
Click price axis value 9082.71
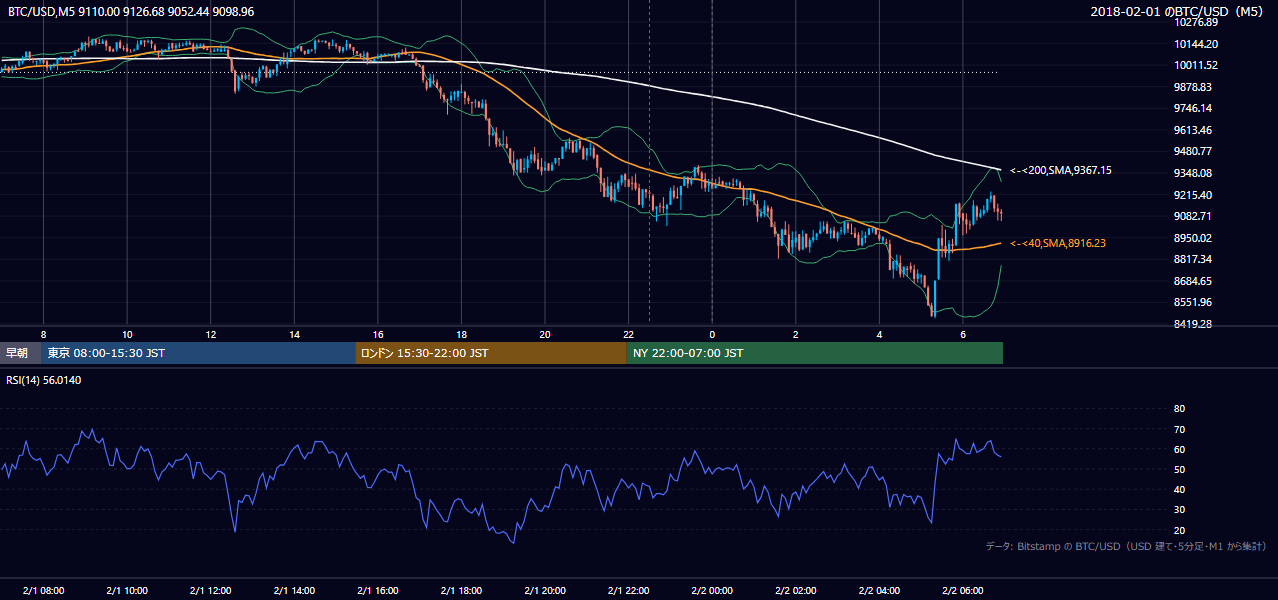coord(1193,216)
